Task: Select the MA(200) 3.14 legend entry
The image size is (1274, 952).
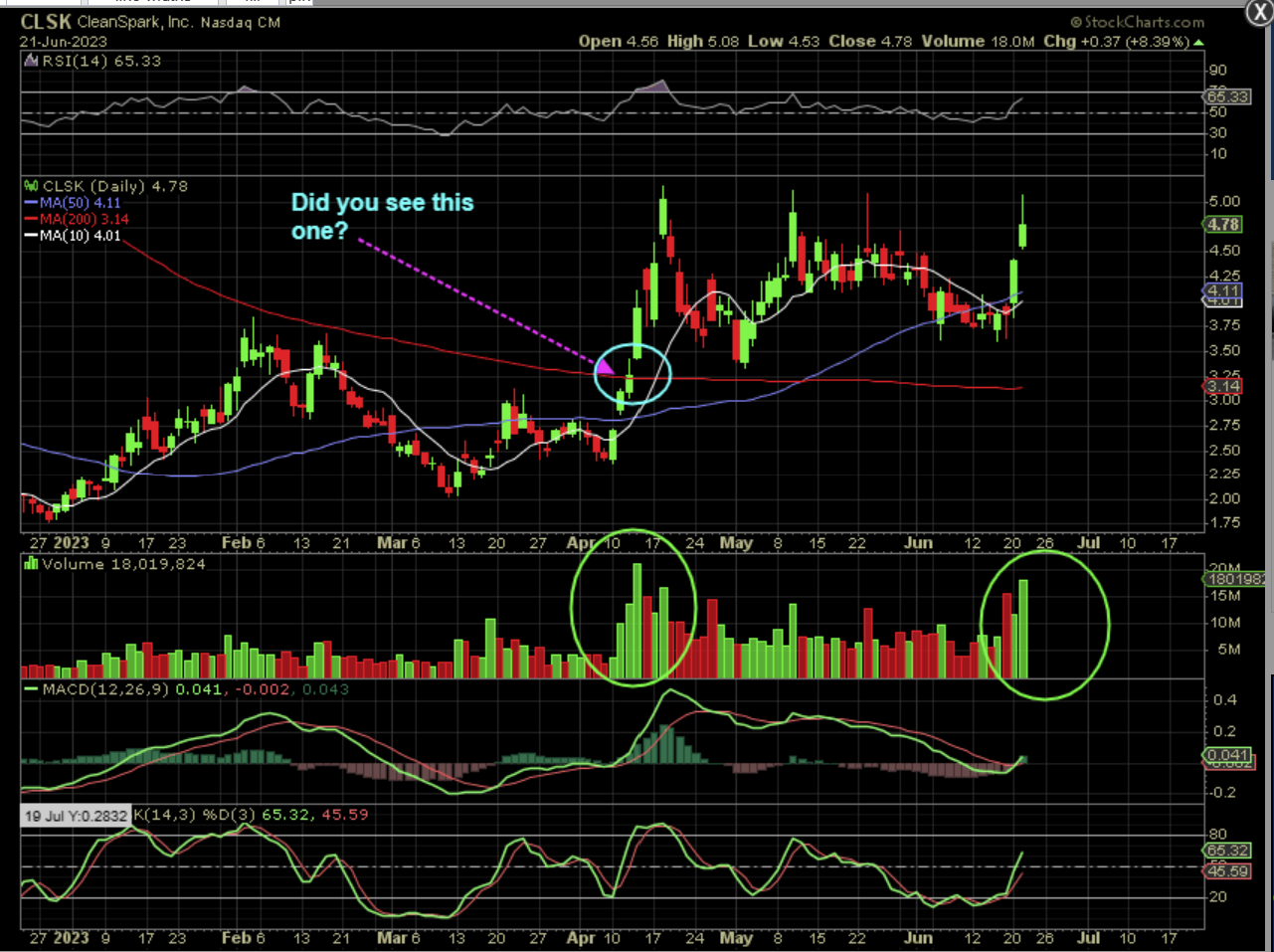Action: tap(84, 219)
